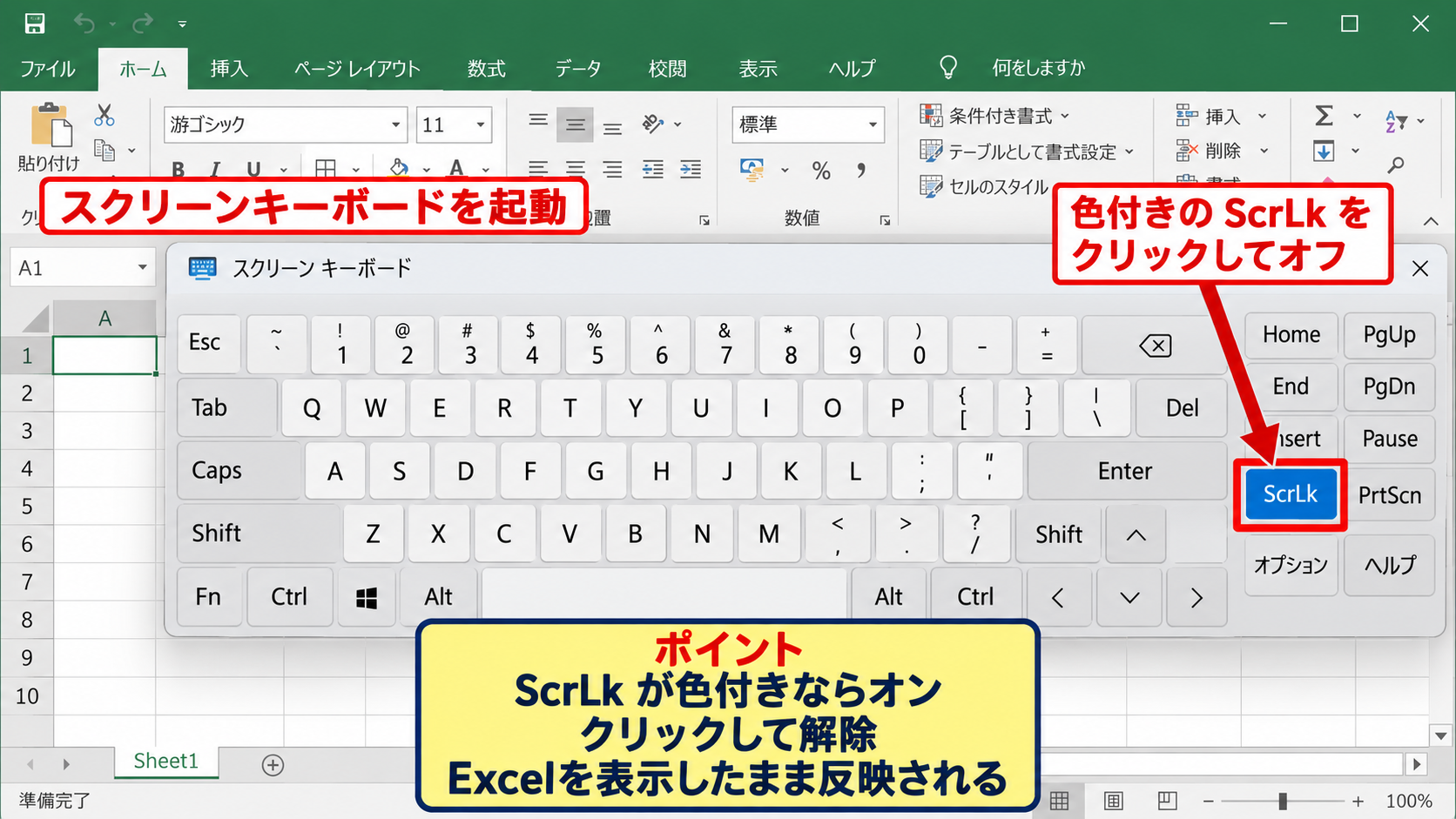Toggle the left Shift key on keyboard
1456x819 pixels.
259,534
